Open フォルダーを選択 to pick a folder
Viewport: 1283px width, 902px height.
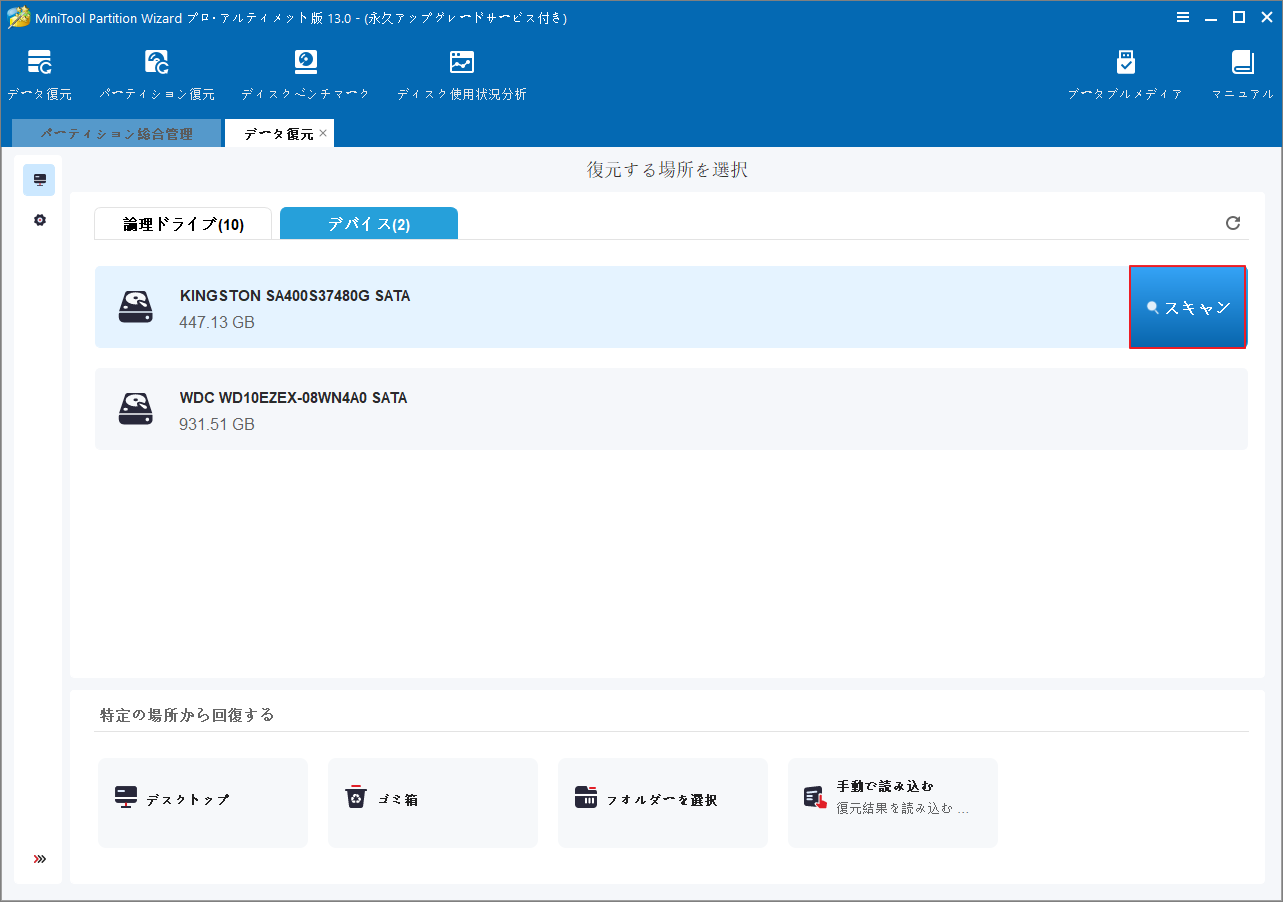(662, 801)
